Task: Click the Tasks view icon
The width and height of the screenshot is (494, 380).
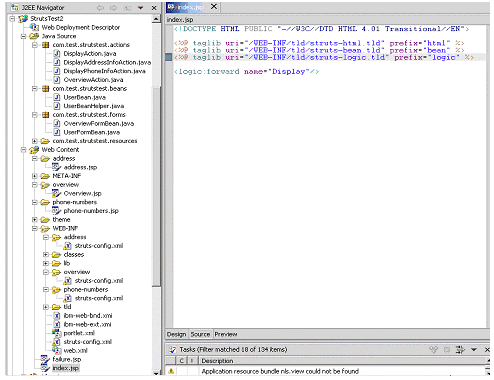Action: pos(172,349)
